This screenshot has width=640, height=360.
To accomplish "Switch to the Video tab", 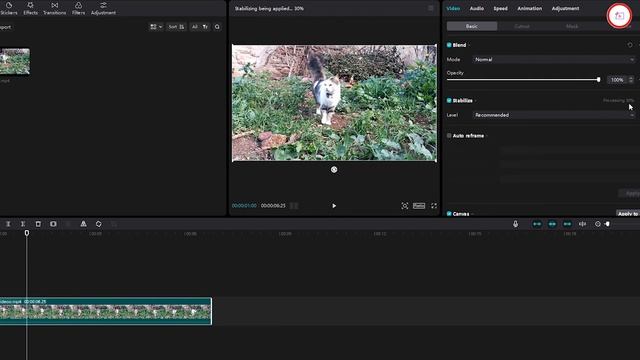I will pyautogui.click(x=453, y=8).
